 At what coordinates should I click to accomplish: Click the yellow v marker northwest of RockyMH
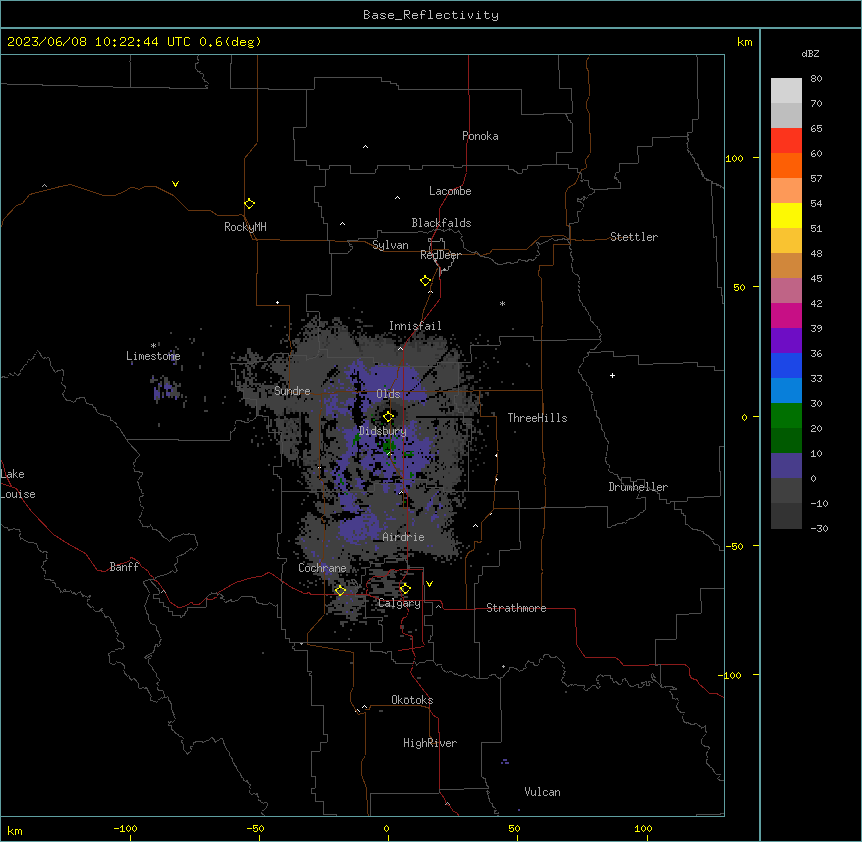(175, 184)
